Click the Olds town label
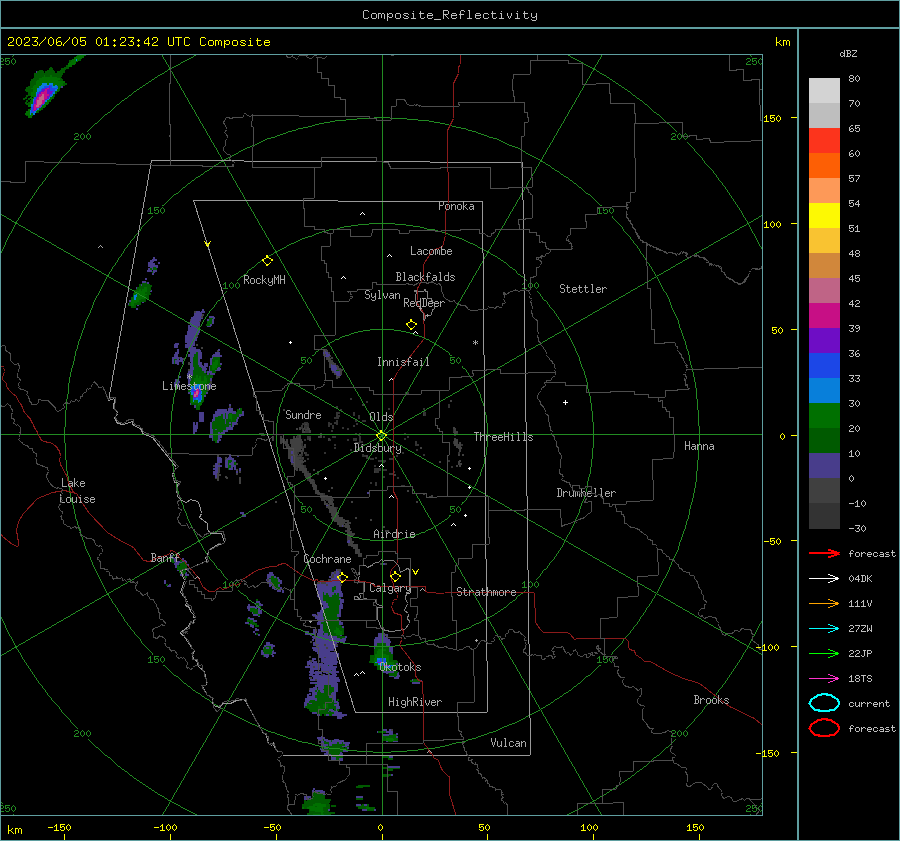Image resolution: width=900 pixels, height=841 pixels. click(x=381, y=417)
